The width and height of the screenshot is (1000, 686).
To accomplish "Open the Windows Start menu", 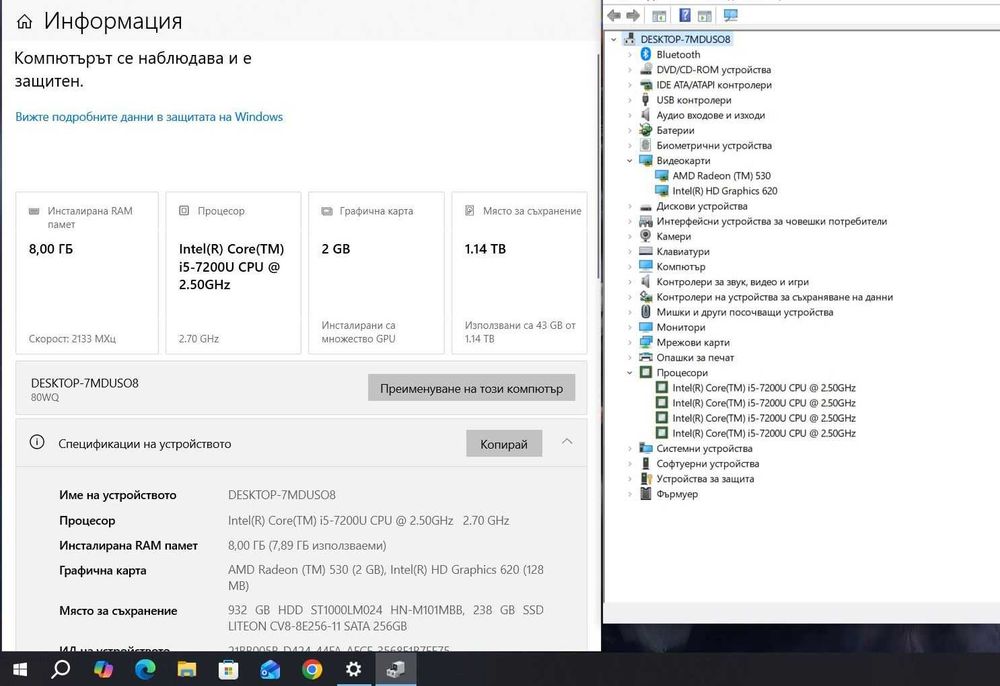I will 20,669.
